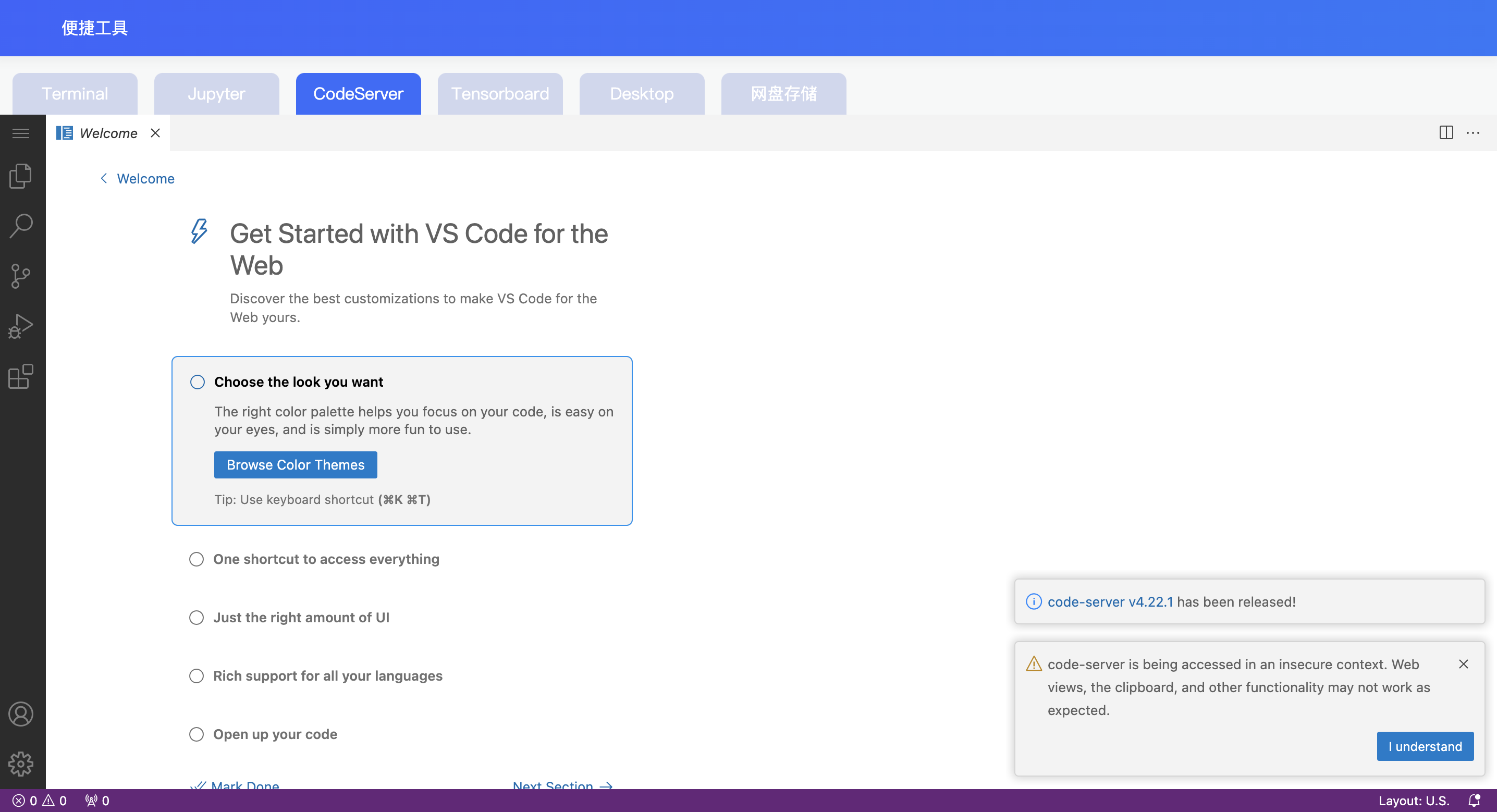Go back using the Welcome chevron

coord(104,178)
